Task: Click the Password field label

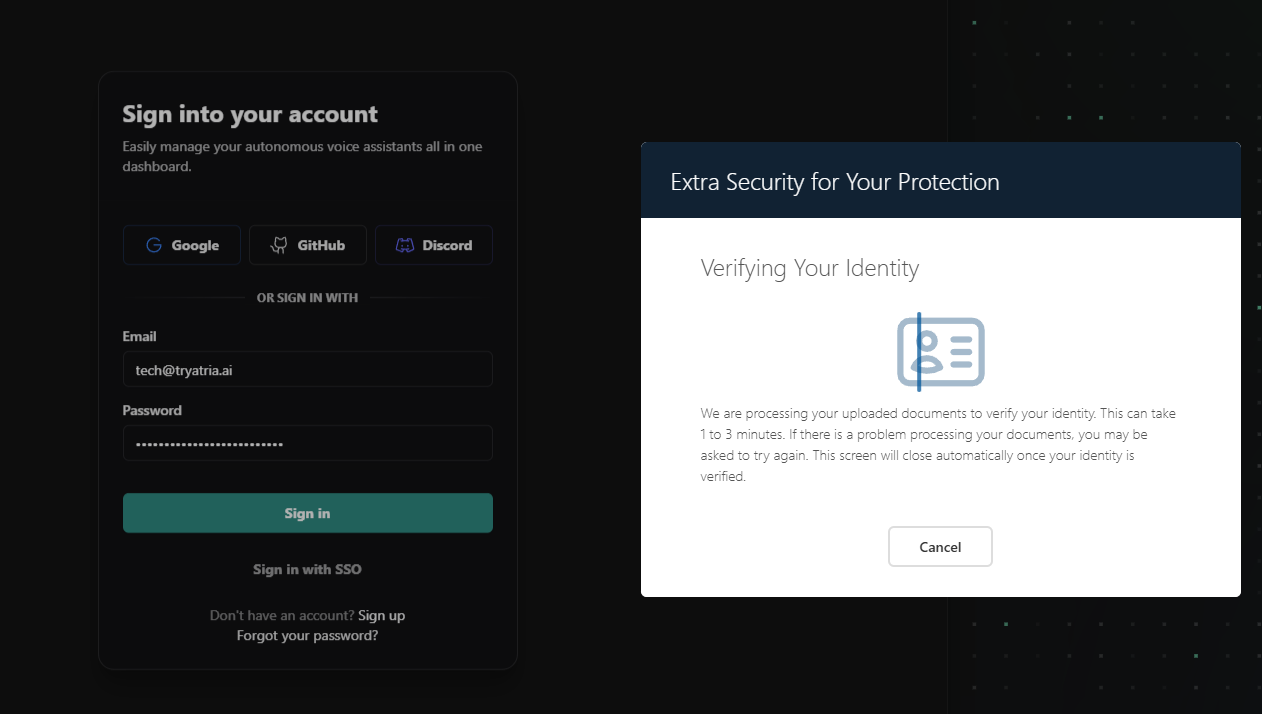Action: tap(152, 410)
